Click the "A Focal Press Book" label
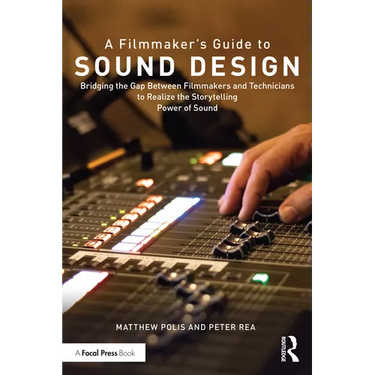375x375 pixels. (104, 353)
